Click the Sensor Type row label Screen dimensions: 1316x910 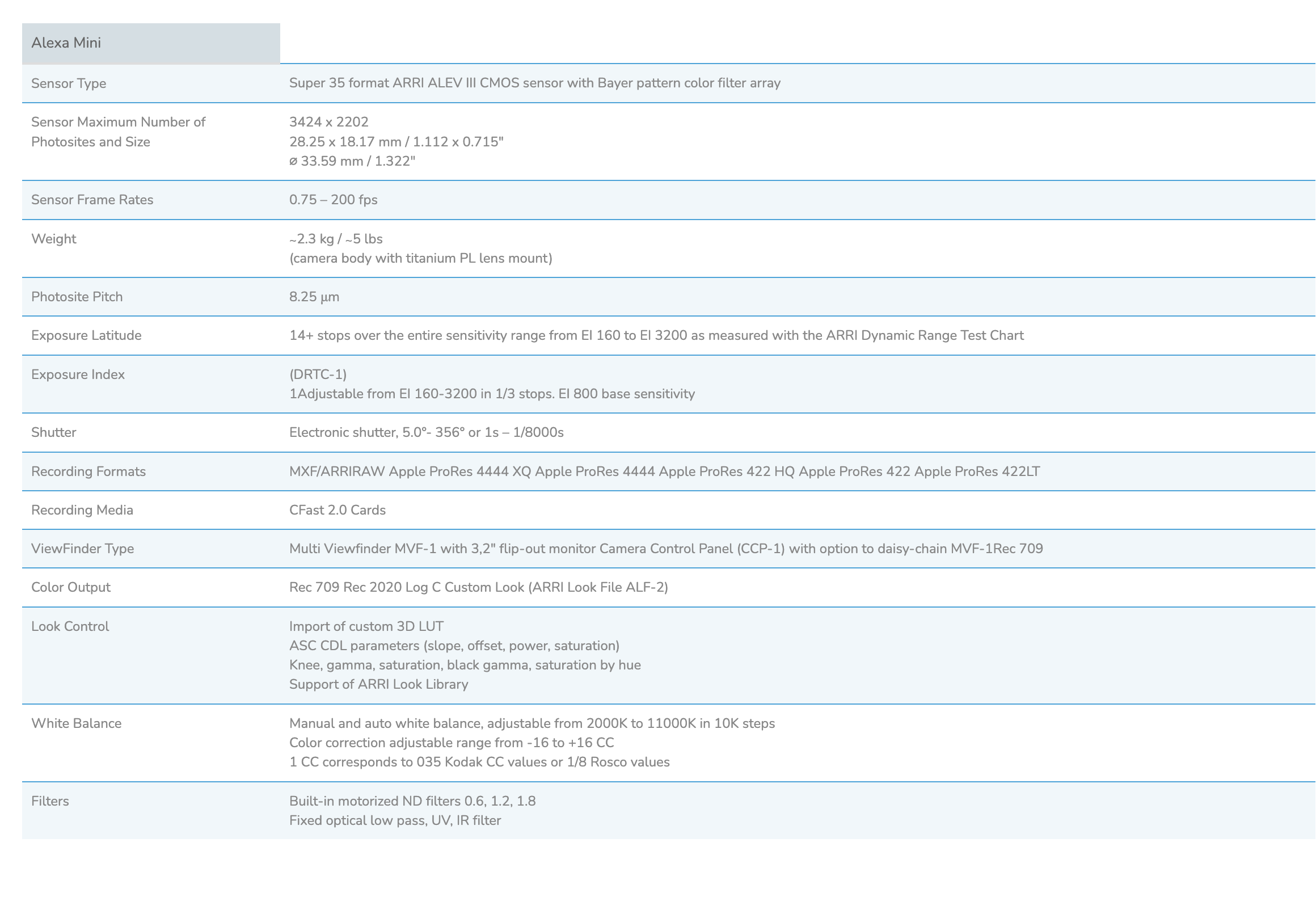[x=69, y=83]
